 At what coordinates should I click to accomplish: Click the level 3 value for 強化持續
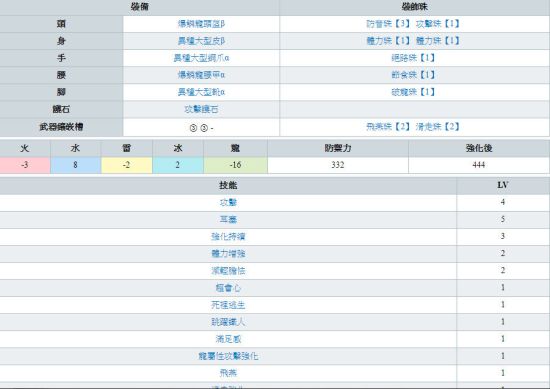[503, 236]
